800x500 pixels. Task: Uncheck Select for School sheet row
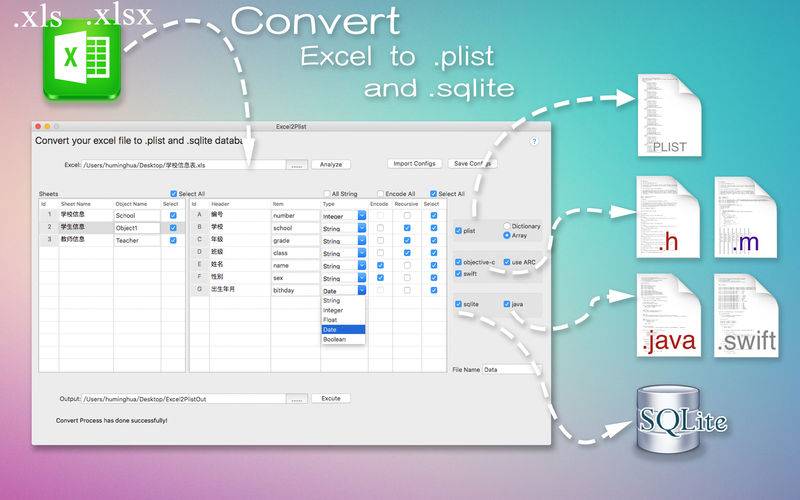(173, 215)
